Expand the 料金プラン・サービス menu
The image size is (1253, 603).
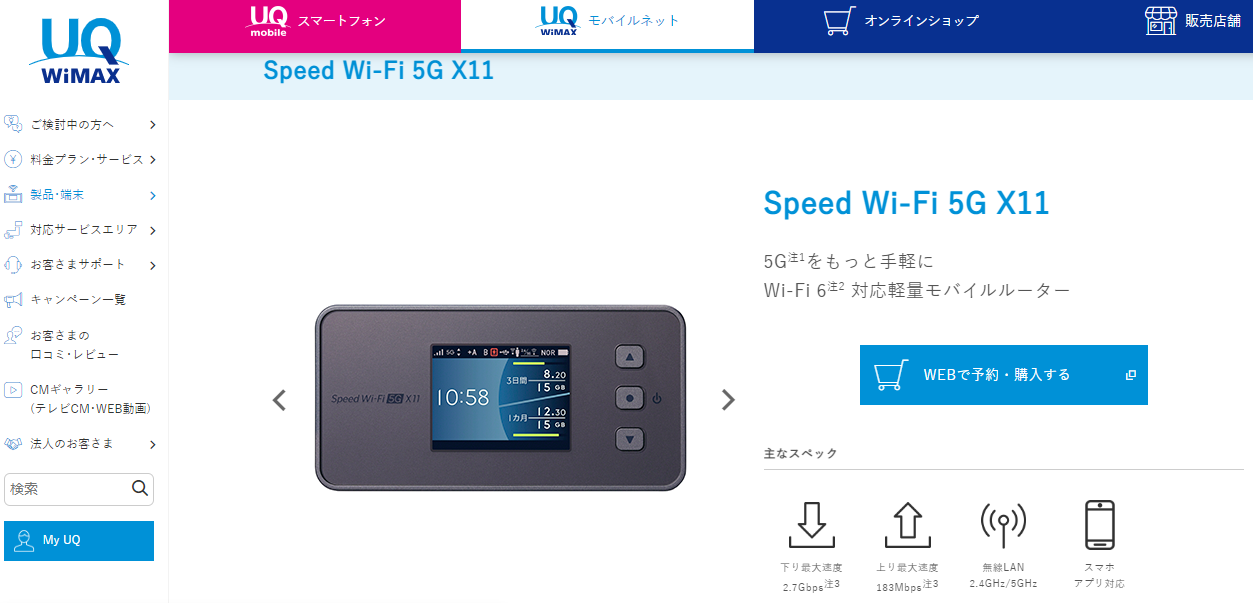(81, 160)
